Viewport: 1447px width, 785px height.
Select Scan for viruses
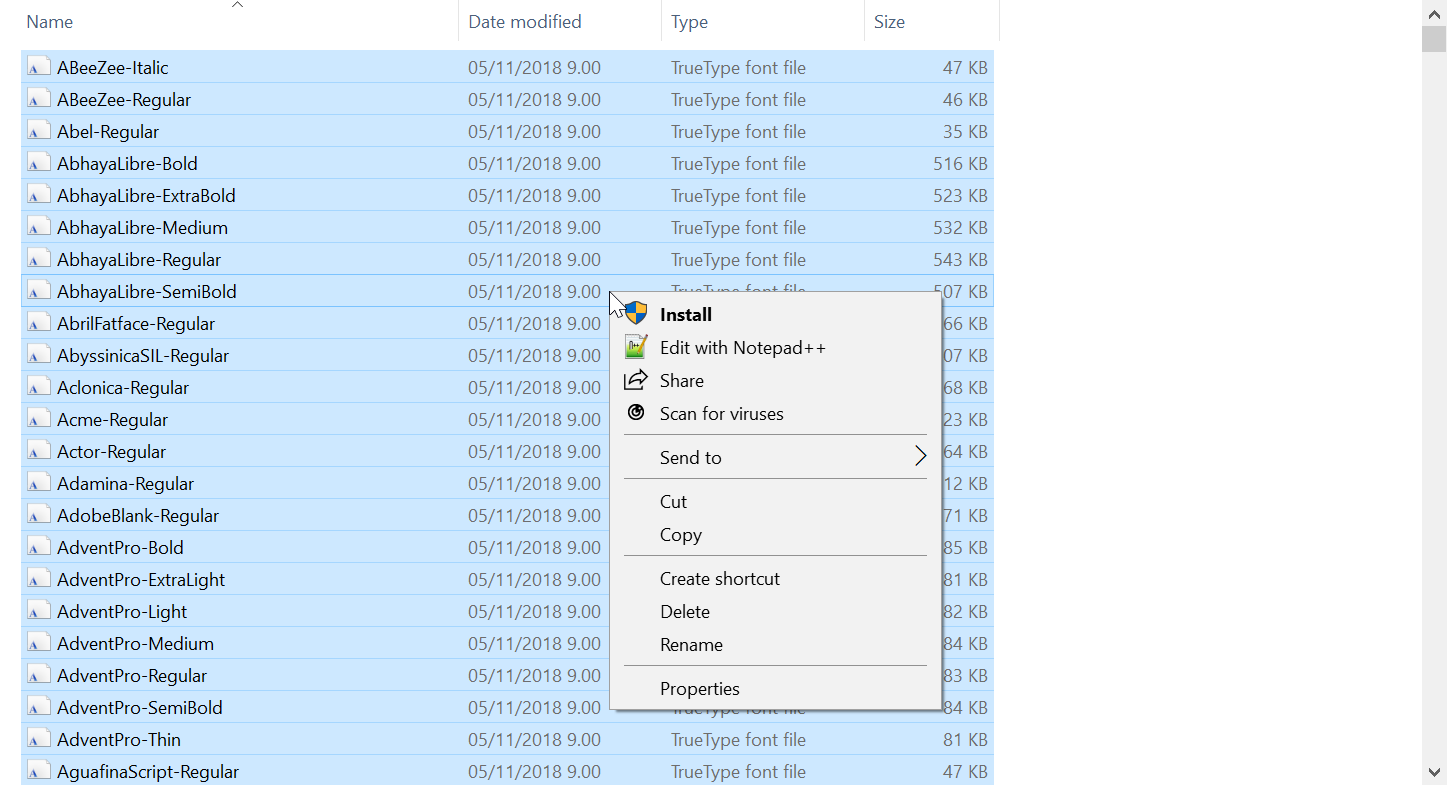[x=775, y=413]
